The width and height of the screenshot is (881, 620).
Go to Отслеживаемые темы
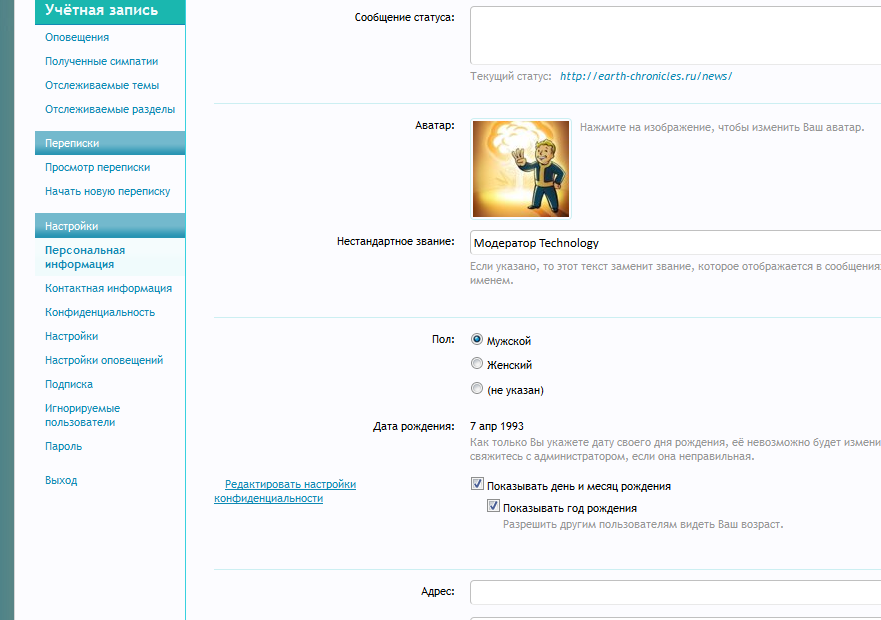click(102, 85)
